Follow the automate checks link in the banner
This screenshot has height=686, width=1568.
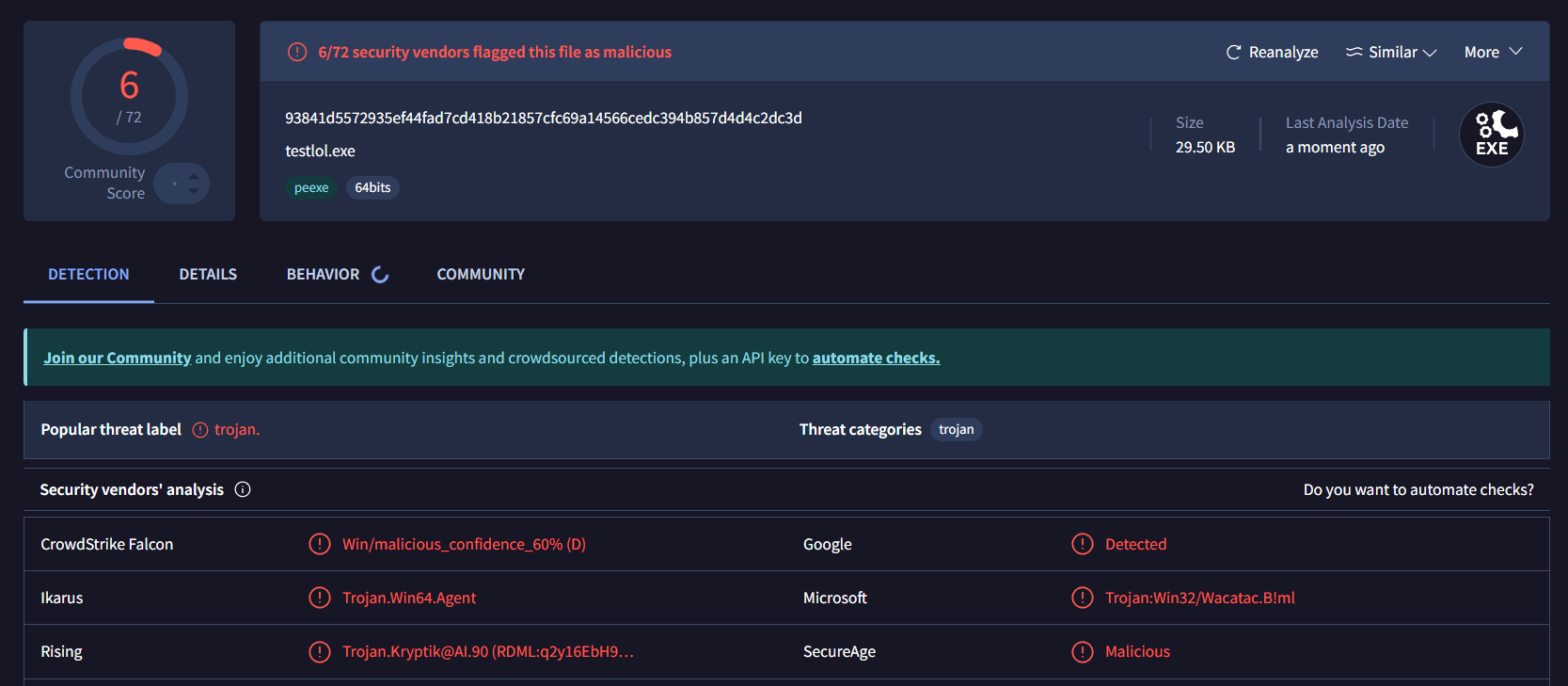pyautogui.click(x=876, y=359)
